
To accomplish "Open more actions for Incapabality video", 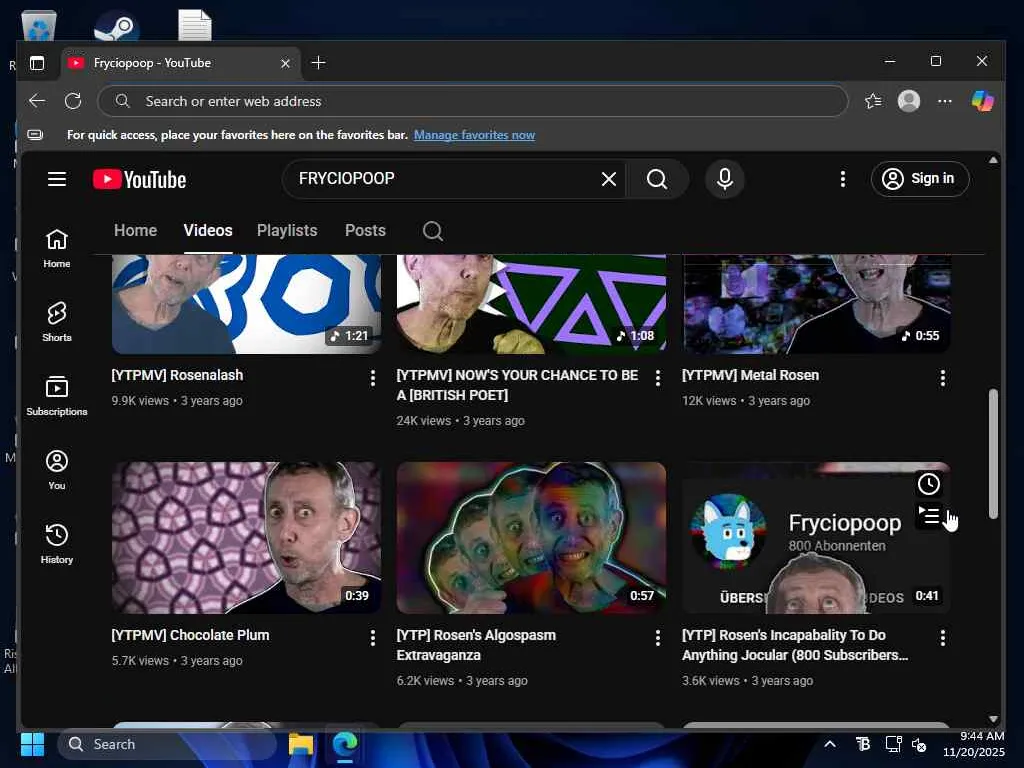I will pyautogui.click(x=942, y=637).
